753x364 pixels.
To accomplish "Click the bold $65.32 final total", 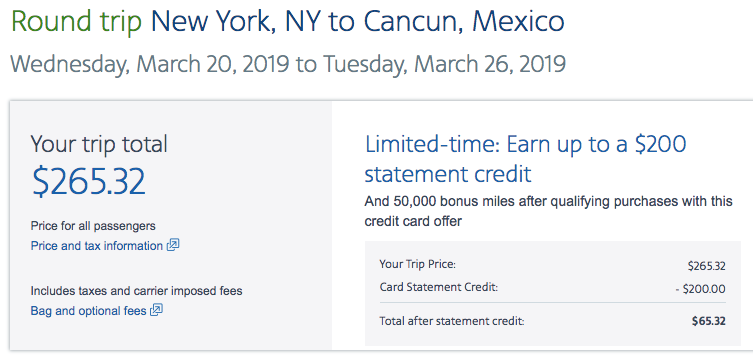I will coord(708,321).
